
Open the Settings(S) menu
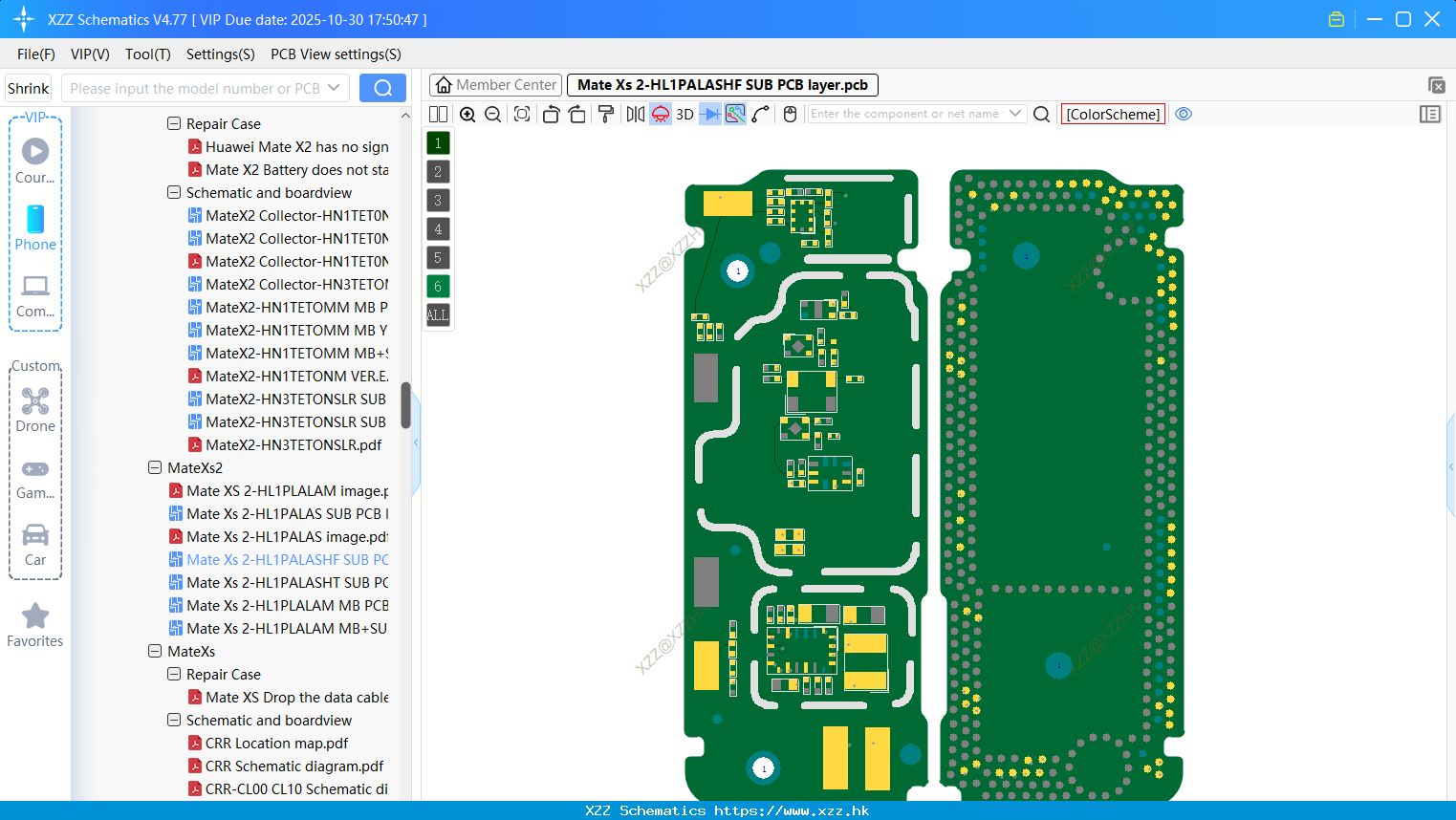(221, 54)
